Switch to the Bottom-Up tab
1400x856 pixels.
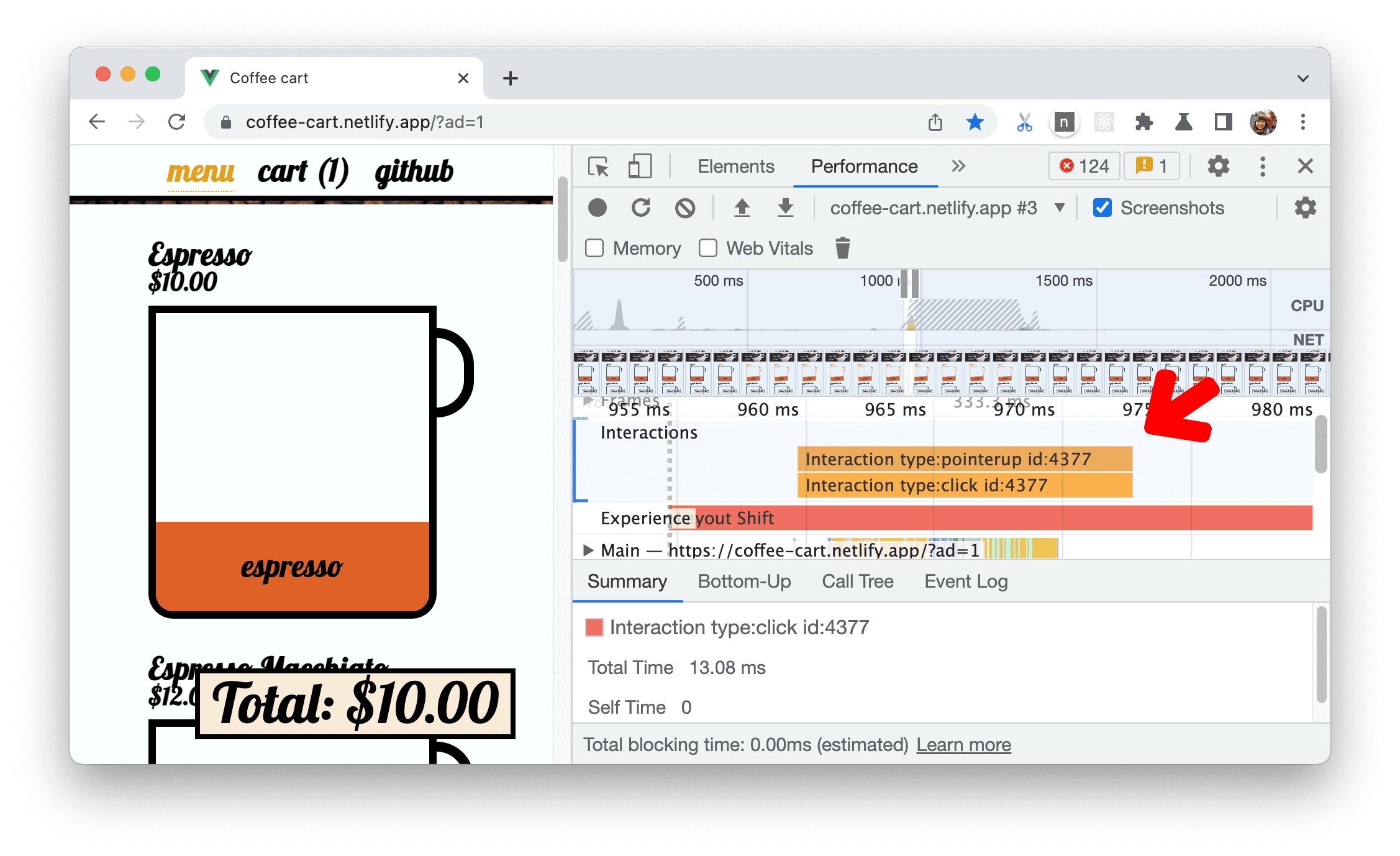click(744, 582)
